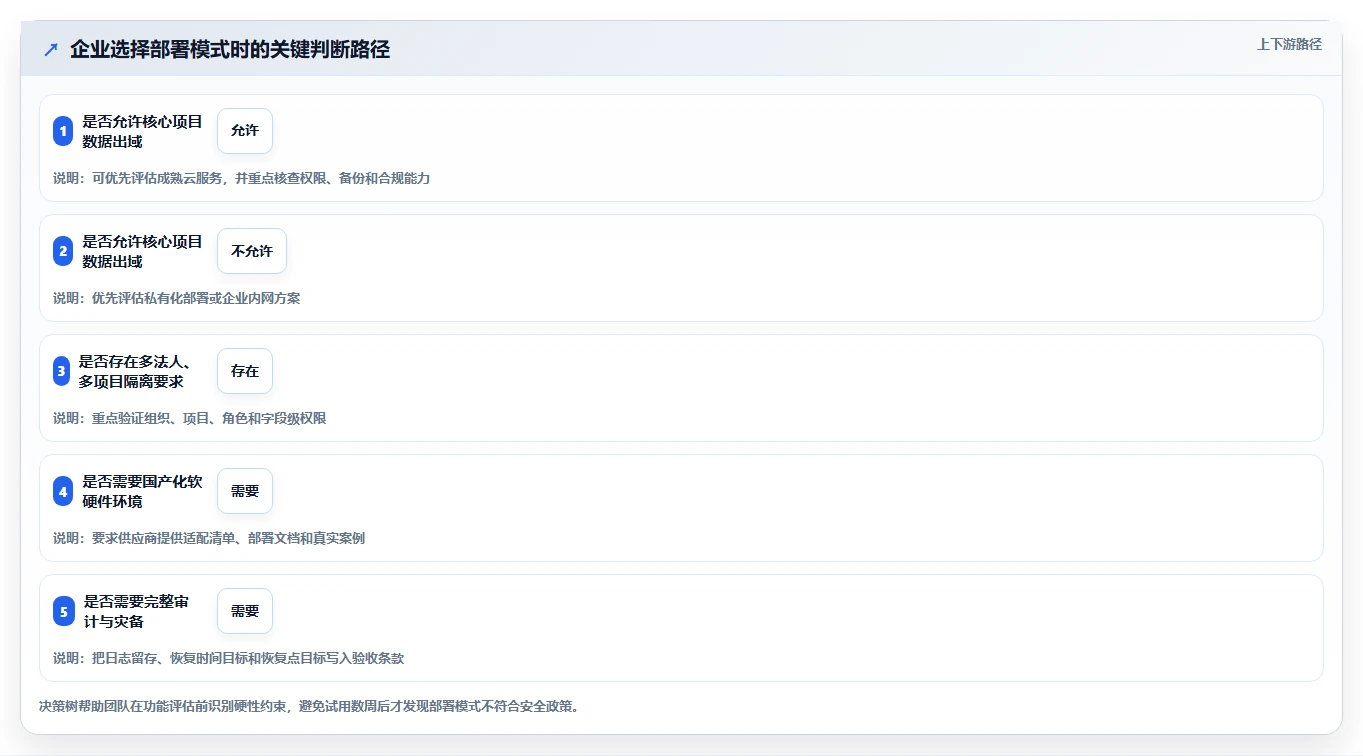Click the question text in step 1

pyautogui.click(x=142, y=131)
